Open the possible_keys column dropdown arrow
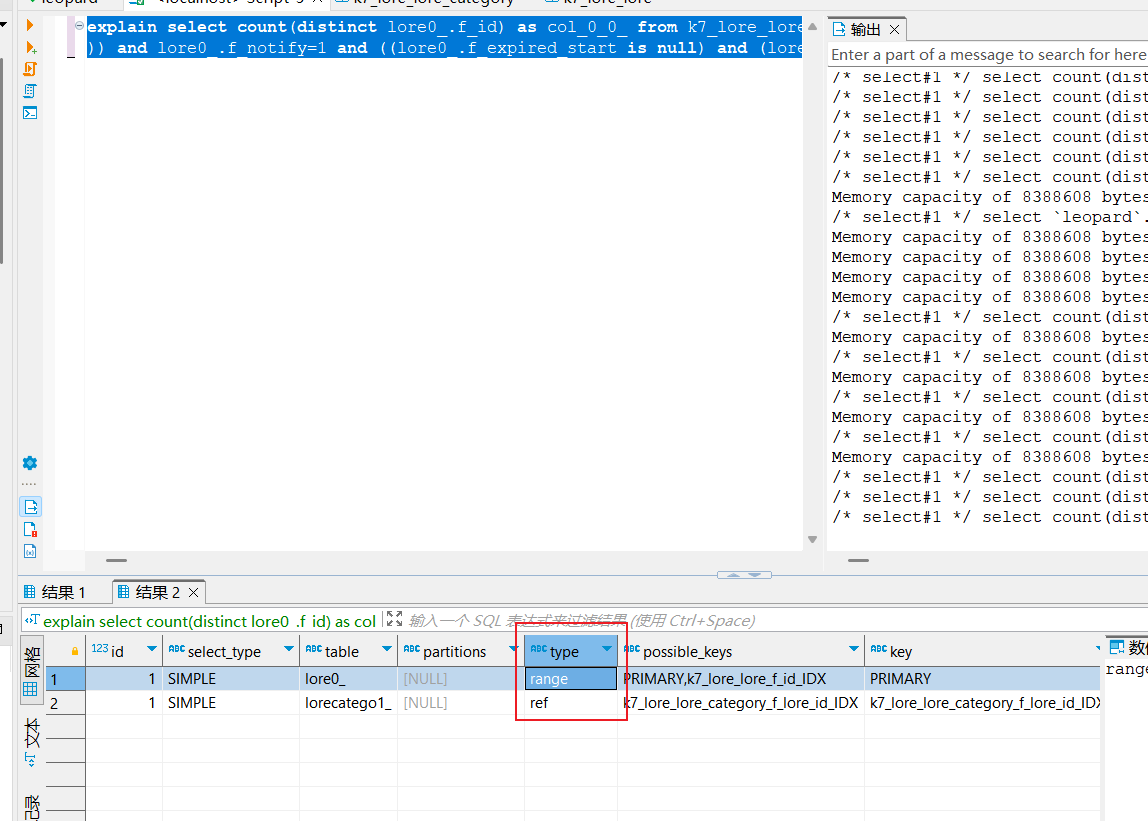 (854, 651)
